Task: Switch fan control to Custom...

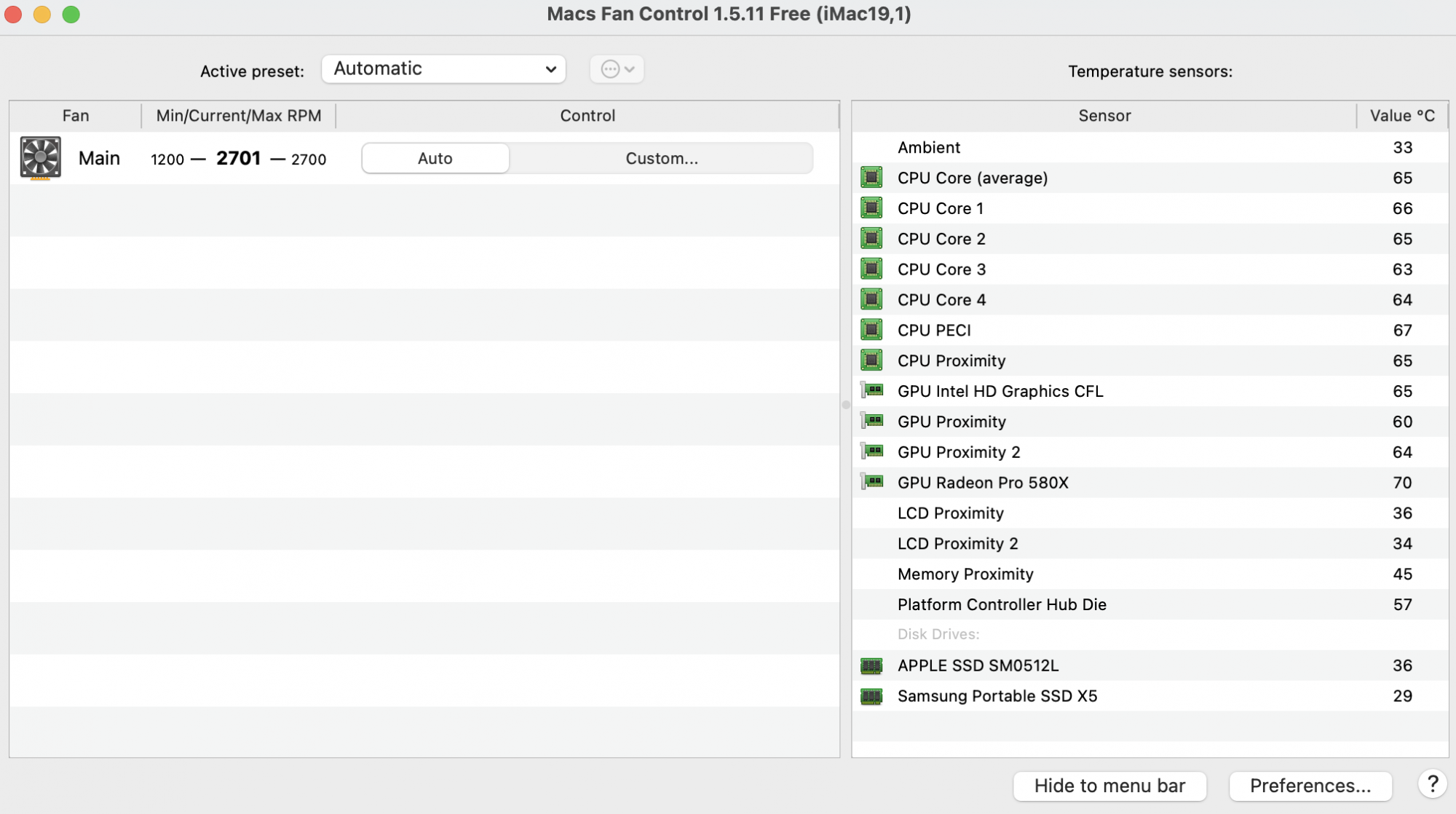Action: click(x=661, y=158)
